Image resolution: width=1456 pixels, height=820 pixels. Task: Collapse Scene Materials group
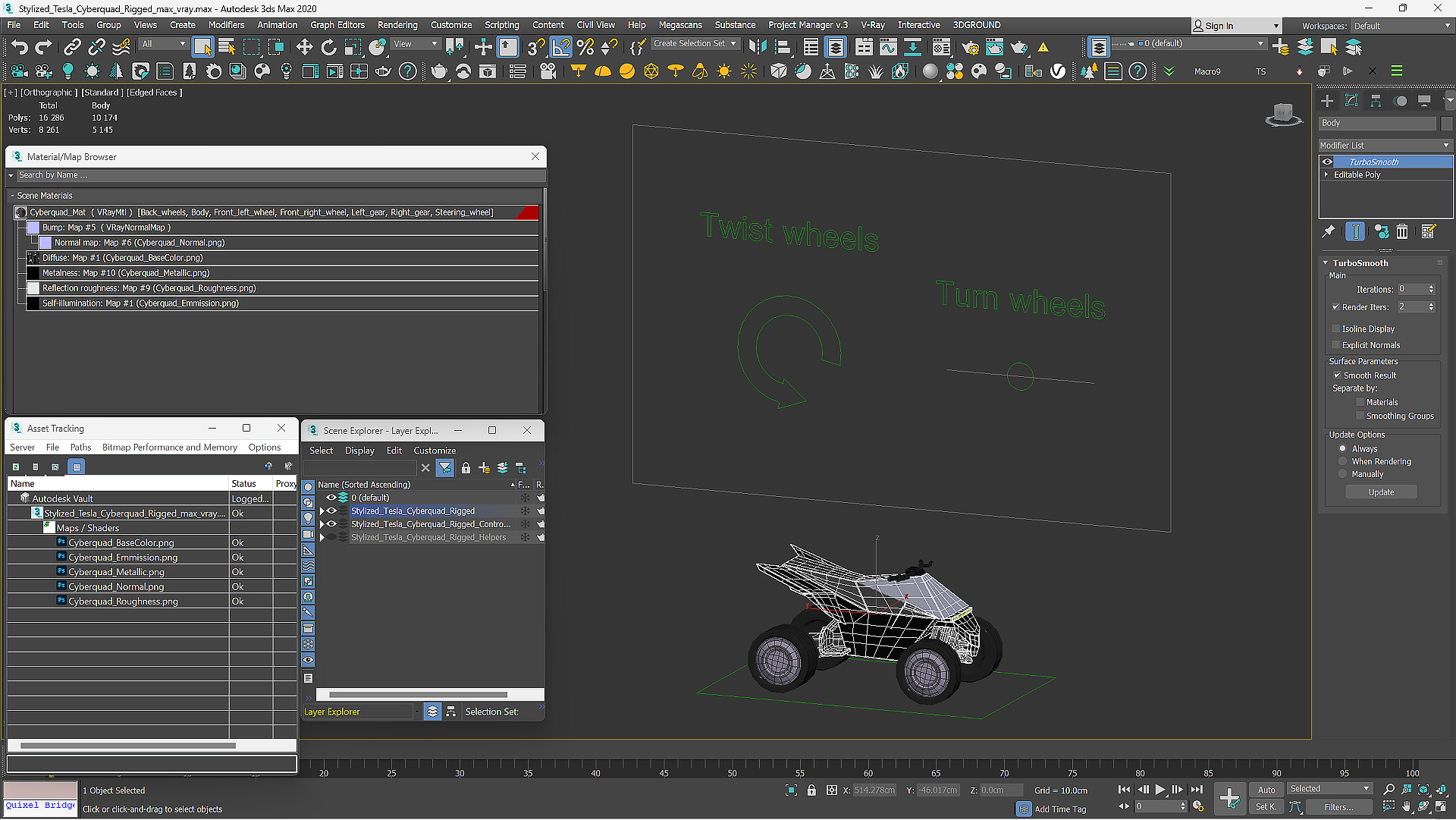point(12,196)
